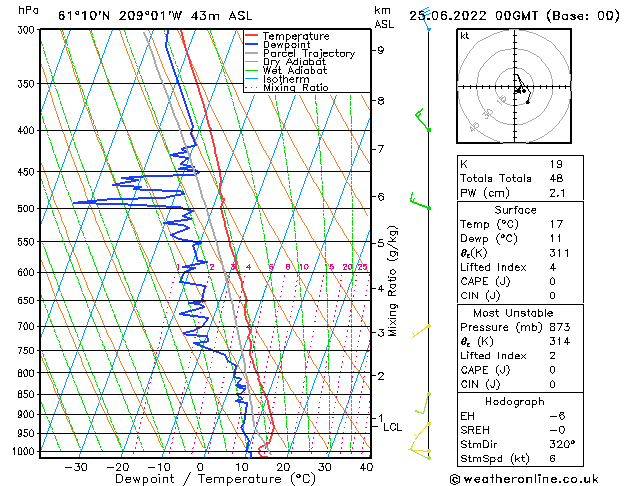The image size is (629, 486).
Task: Click the 400 hPa pressure label
Action: point(28,130)
